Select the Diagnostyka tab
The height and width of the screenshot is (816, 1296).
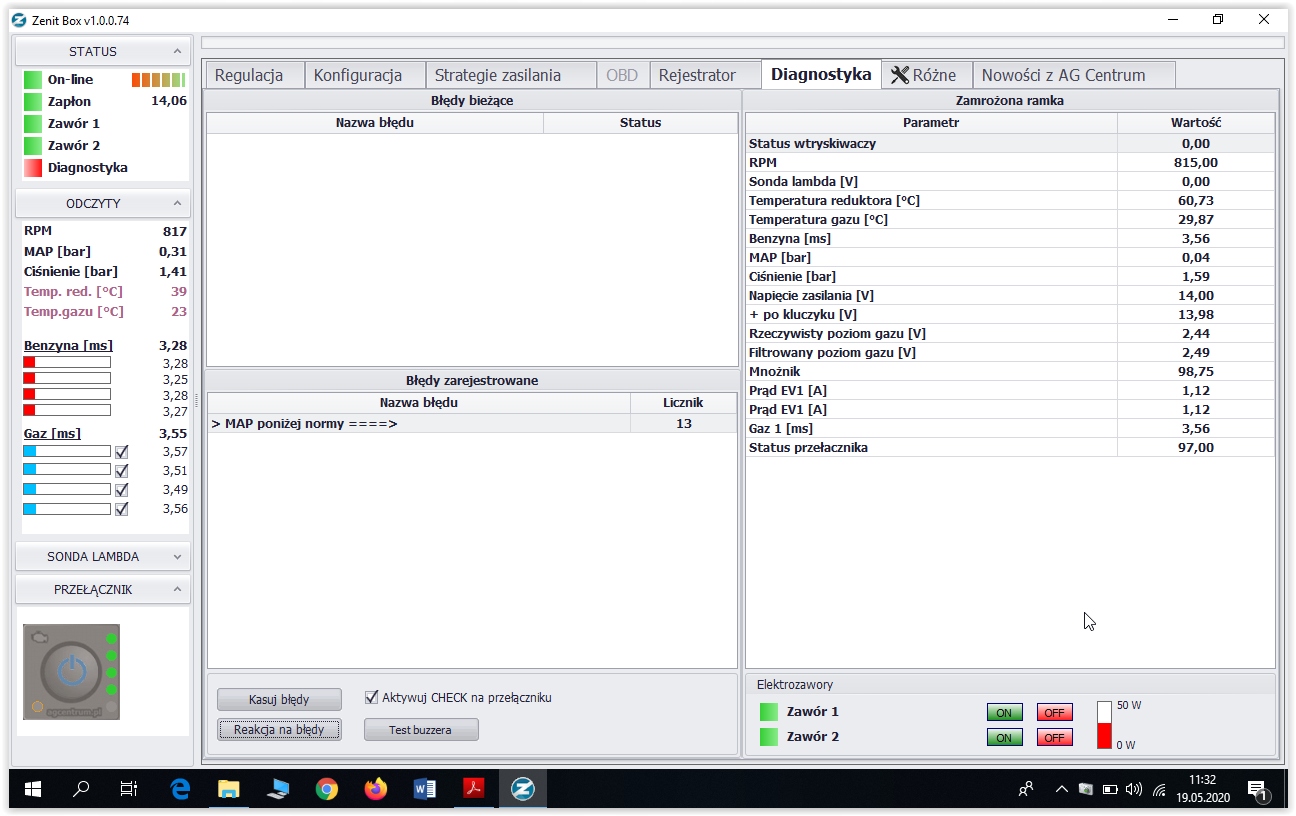(821, 74)
